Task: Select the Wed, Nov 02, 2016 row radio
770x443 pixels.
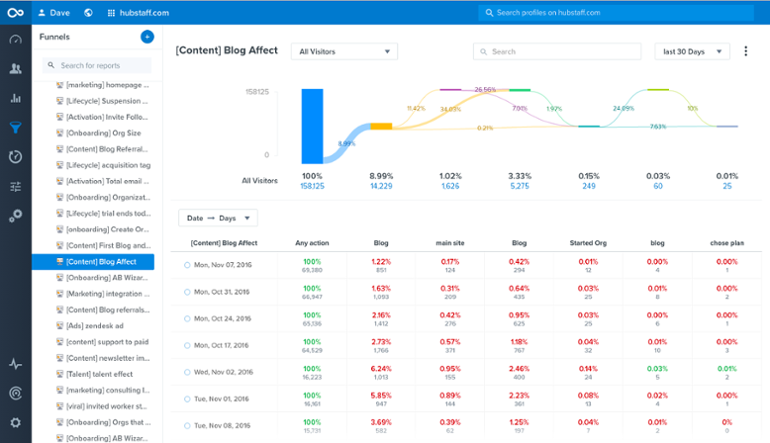Action: tap(187, 372)
